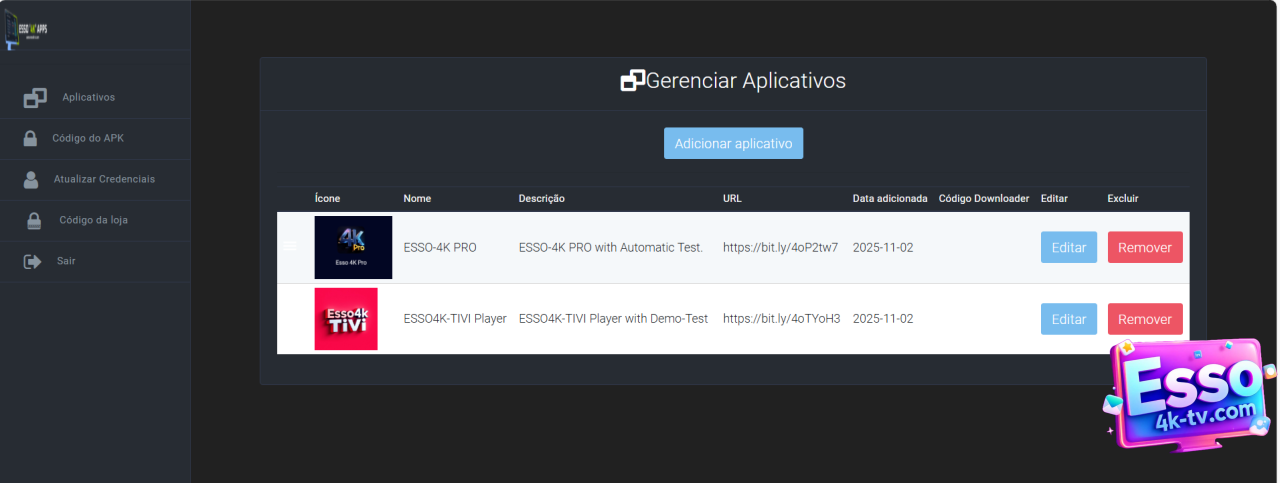Edit the ESSO-4K PRO application
1280x483 pixels.
pos(1068,248)
